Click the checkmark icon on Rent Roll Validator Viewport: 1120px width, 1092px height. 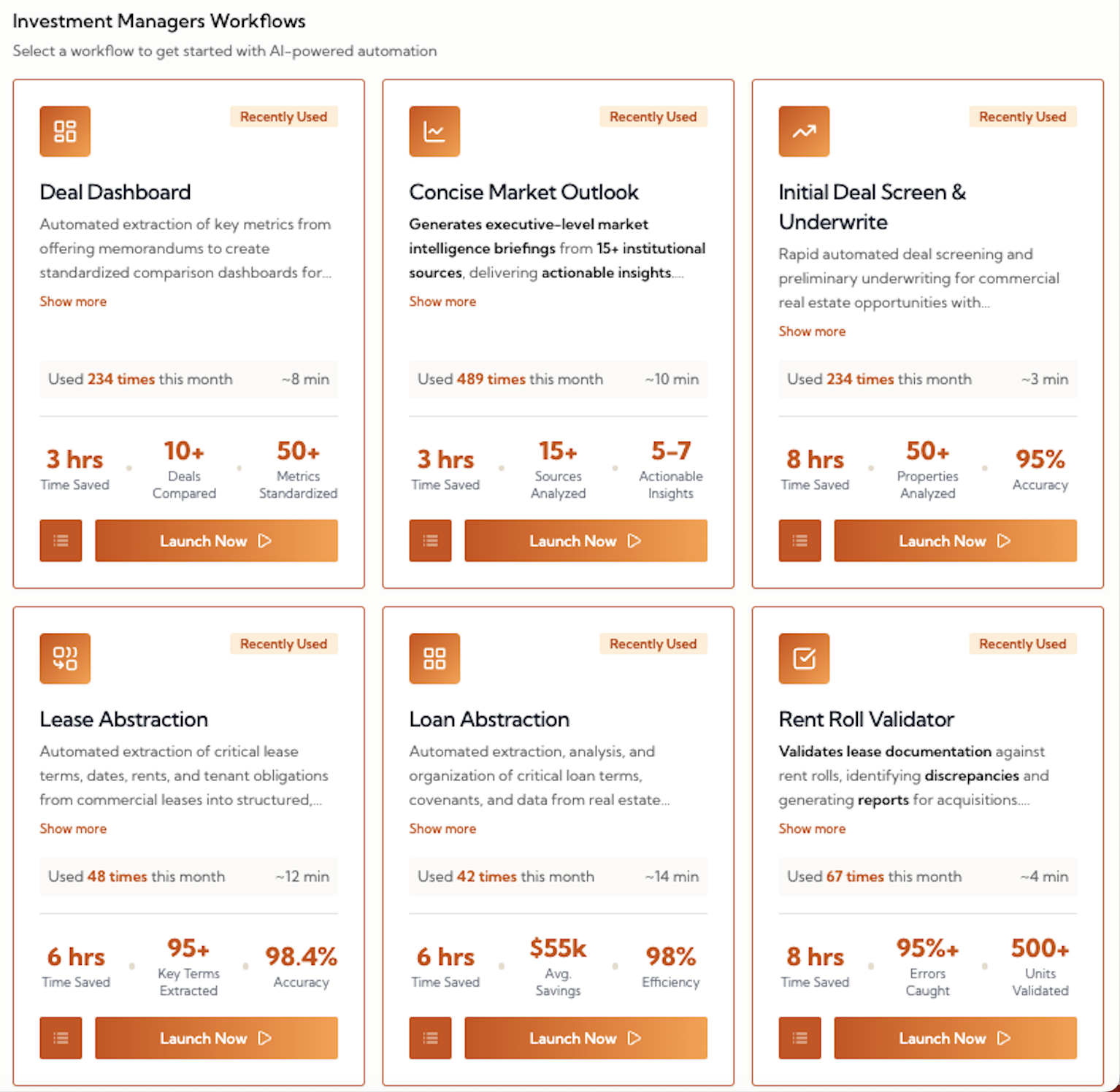pos(804,658)
